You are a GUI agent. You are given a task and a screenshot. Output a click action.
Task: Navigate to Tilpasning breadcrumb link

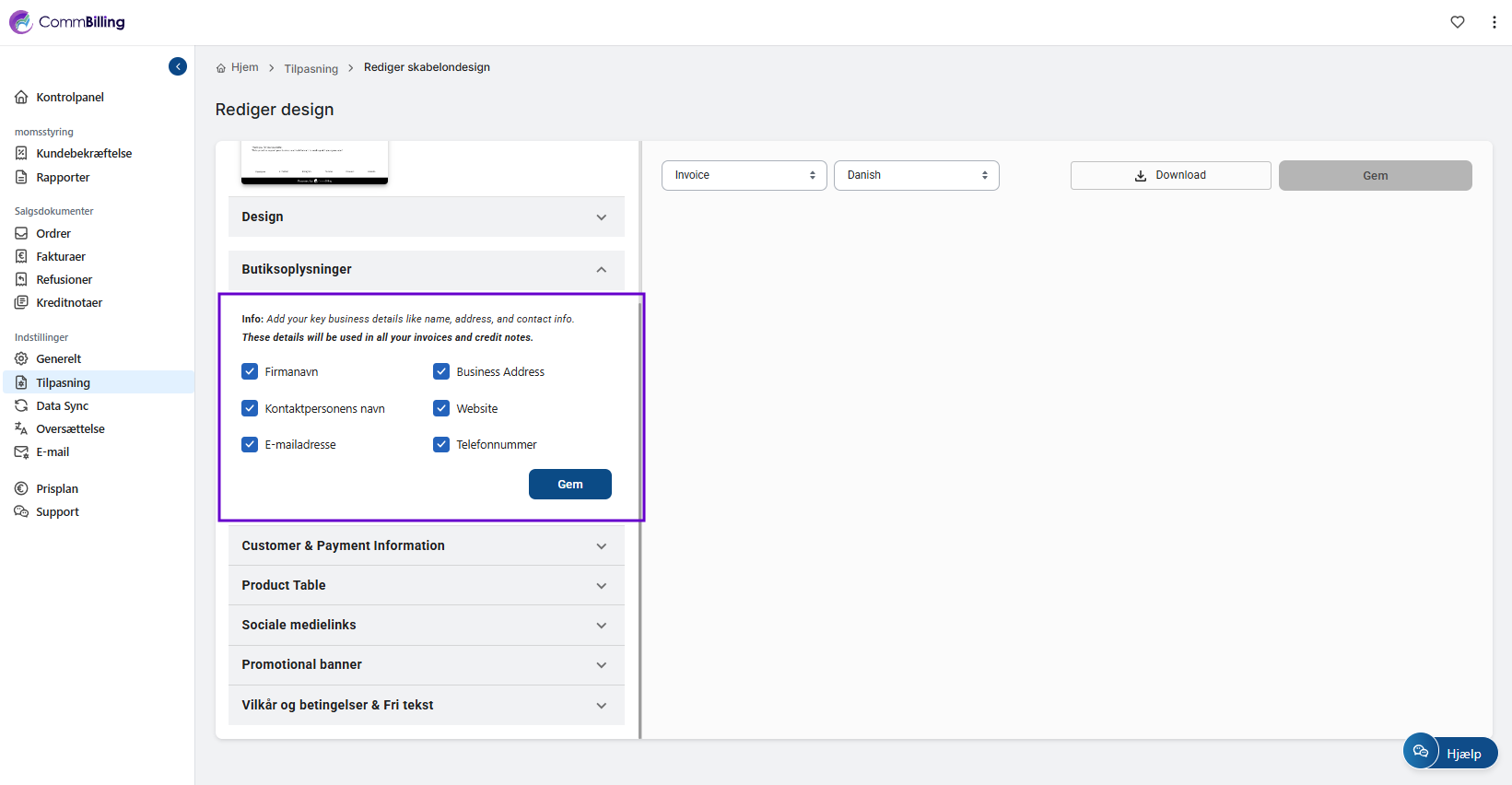pos(311,68)
